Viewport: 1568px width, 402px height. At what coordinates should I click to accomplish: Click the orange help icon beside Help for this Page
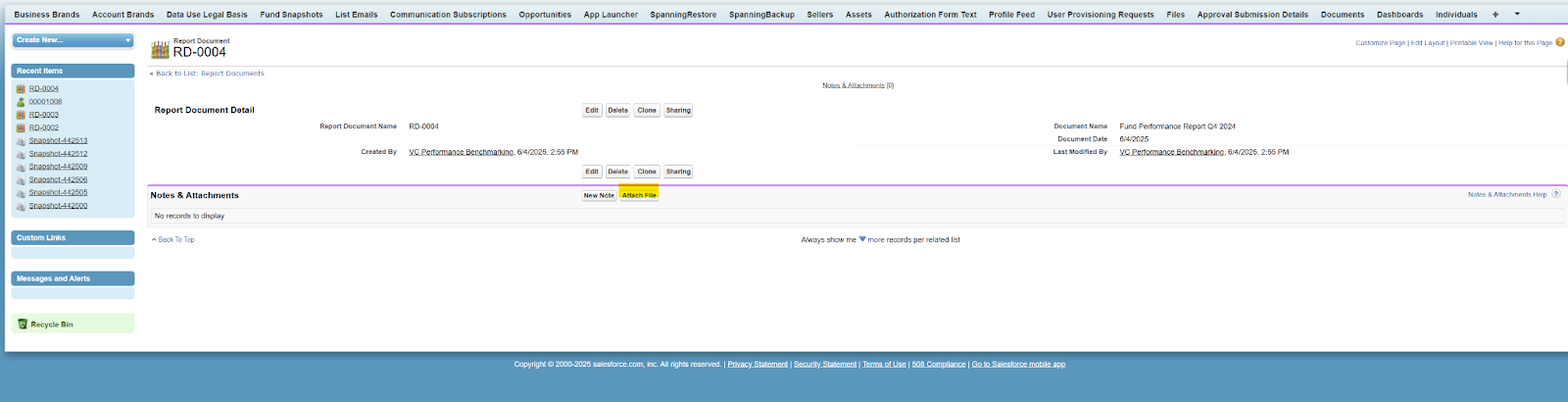[1560, 42]
